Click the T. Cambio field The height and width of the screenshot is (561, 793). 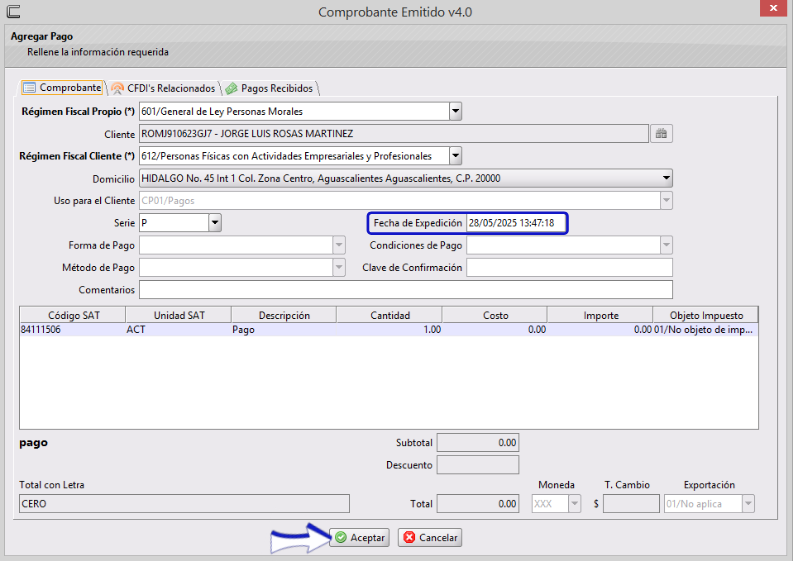(631, 504)
